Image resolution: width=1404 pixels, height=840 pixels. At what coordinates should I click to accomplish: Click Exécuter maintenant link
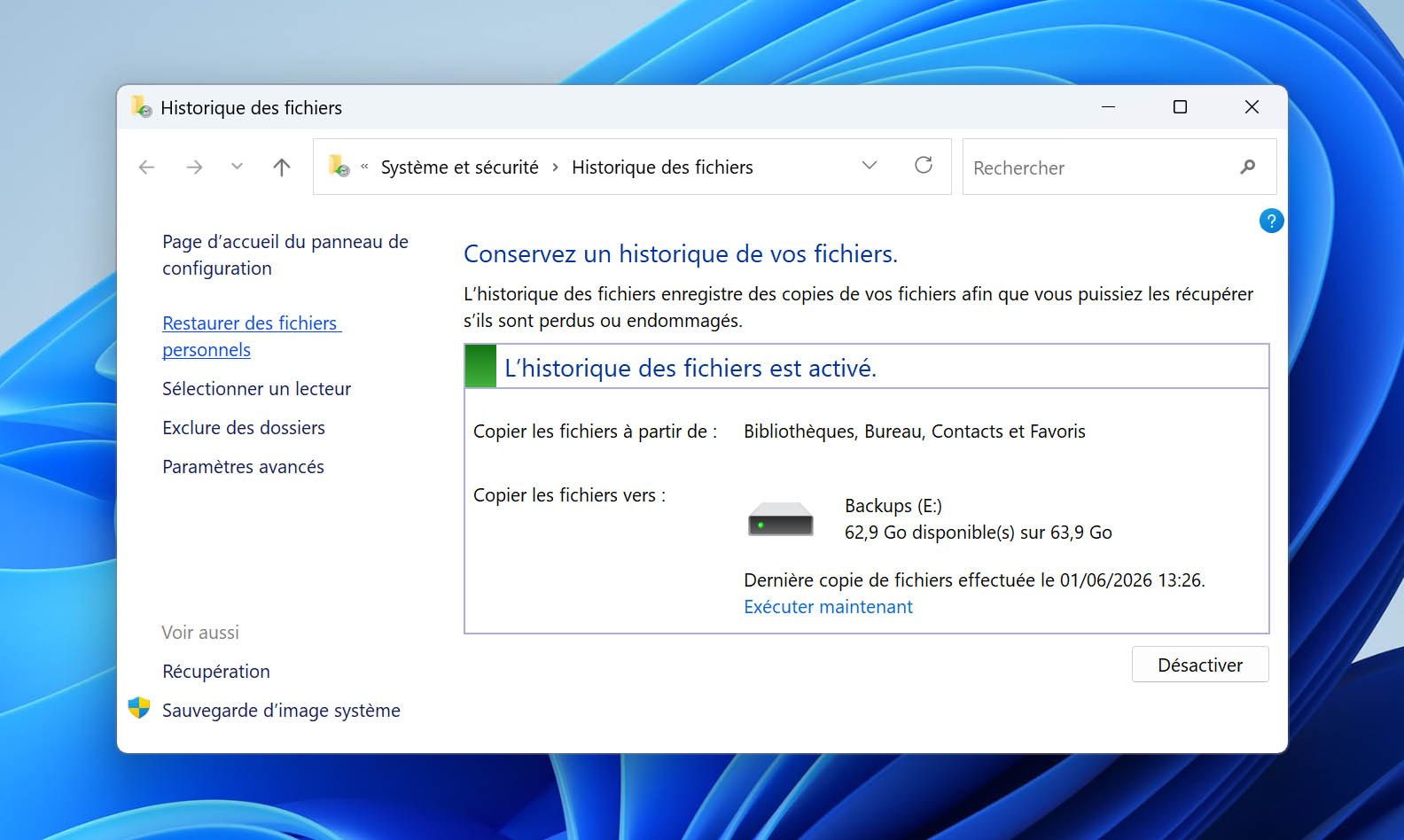click(x=828, y=607)
